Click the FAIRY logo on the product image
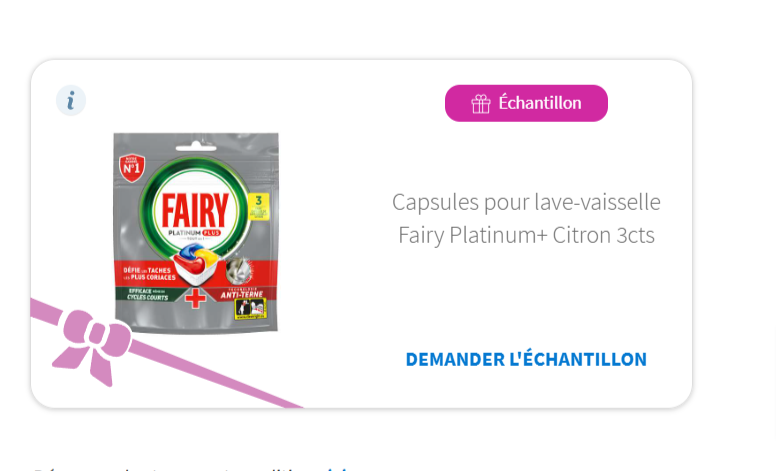Image resolution: width=776 pixels, height=471 pixels. point(195,210)
